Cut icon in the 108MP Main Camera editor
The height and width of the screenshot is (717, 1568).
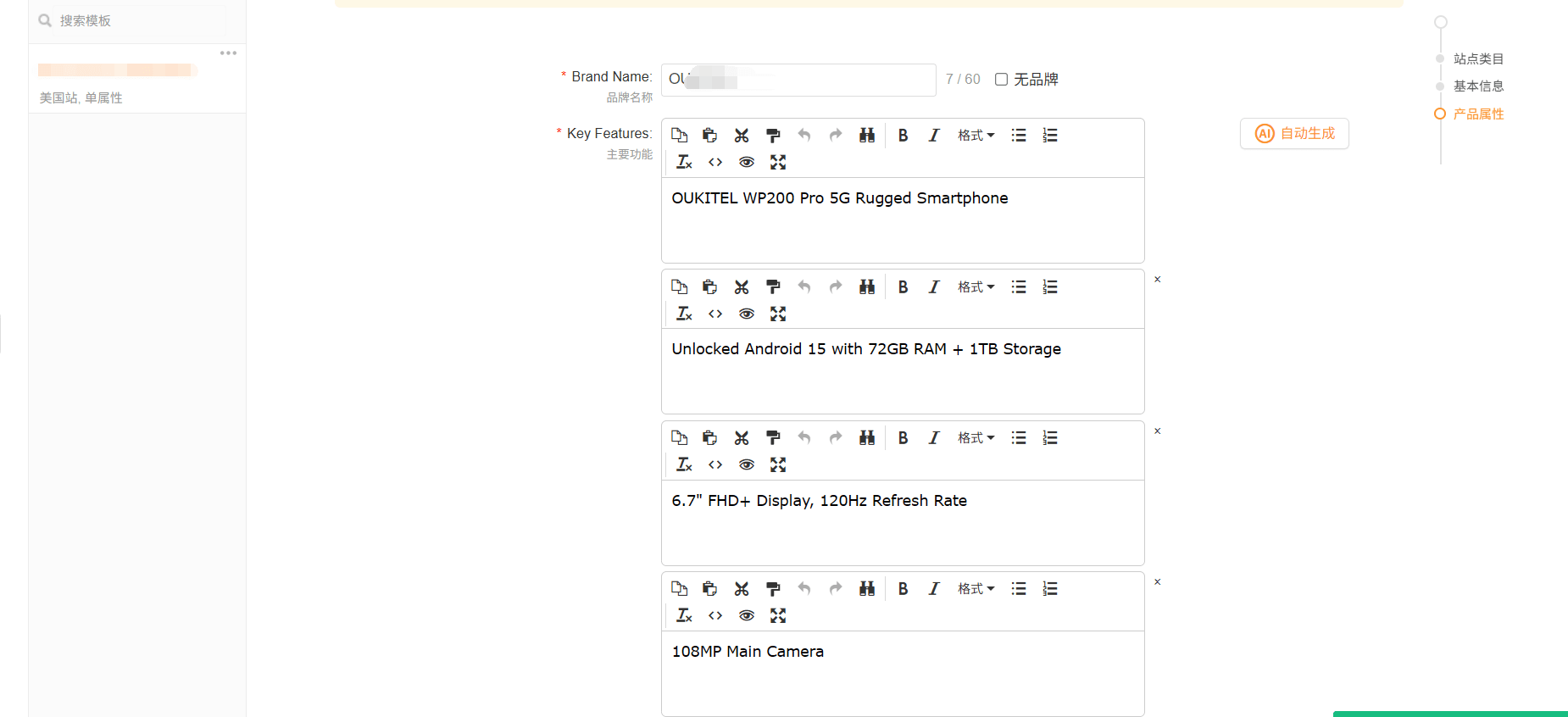[742, 589]
